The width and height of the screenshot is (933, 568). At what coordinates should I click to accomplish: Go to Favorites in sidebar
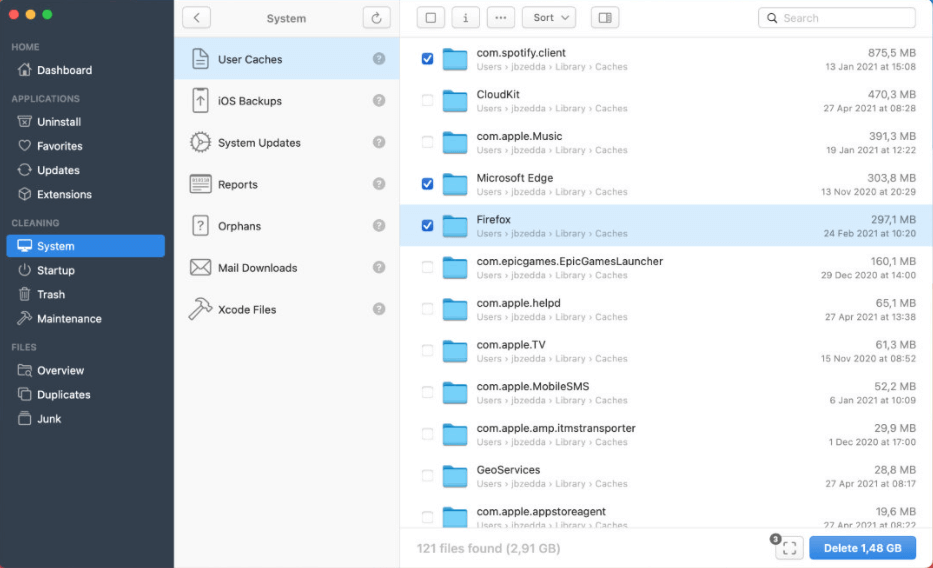coord(50,146)
